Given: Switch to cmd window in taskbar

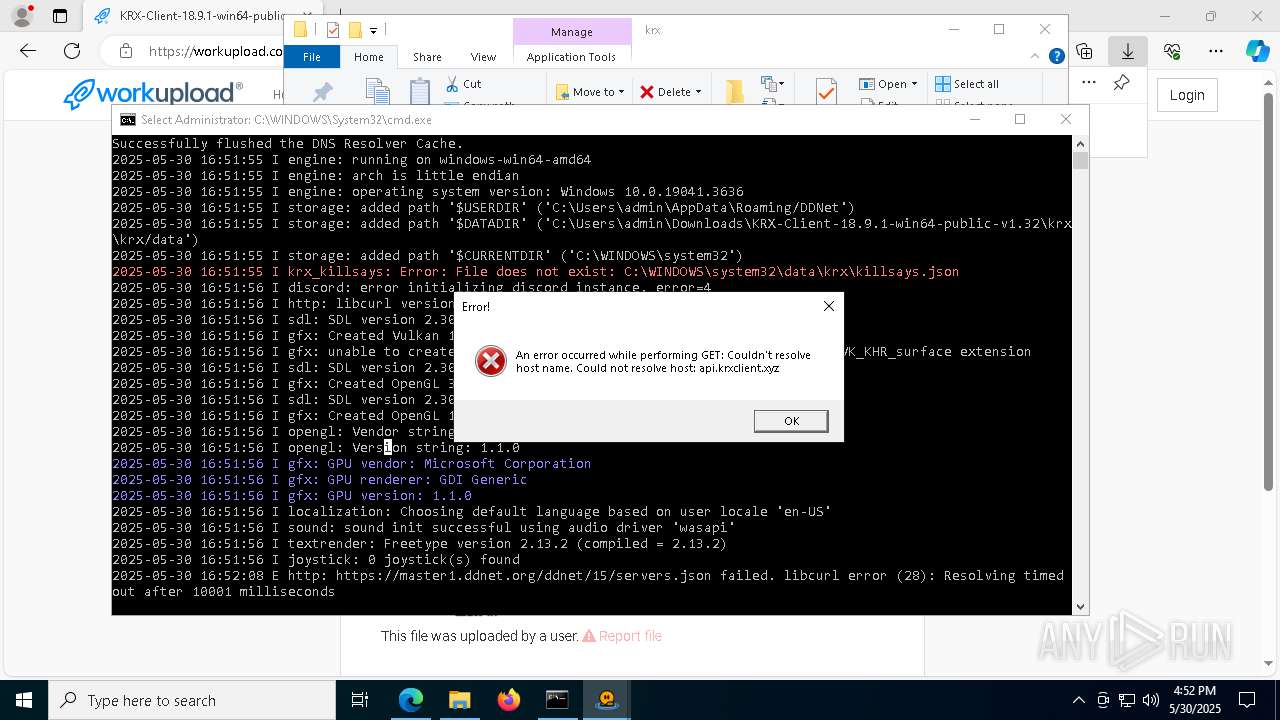Looking at the screenshot, I should click(x=557, y=700).
